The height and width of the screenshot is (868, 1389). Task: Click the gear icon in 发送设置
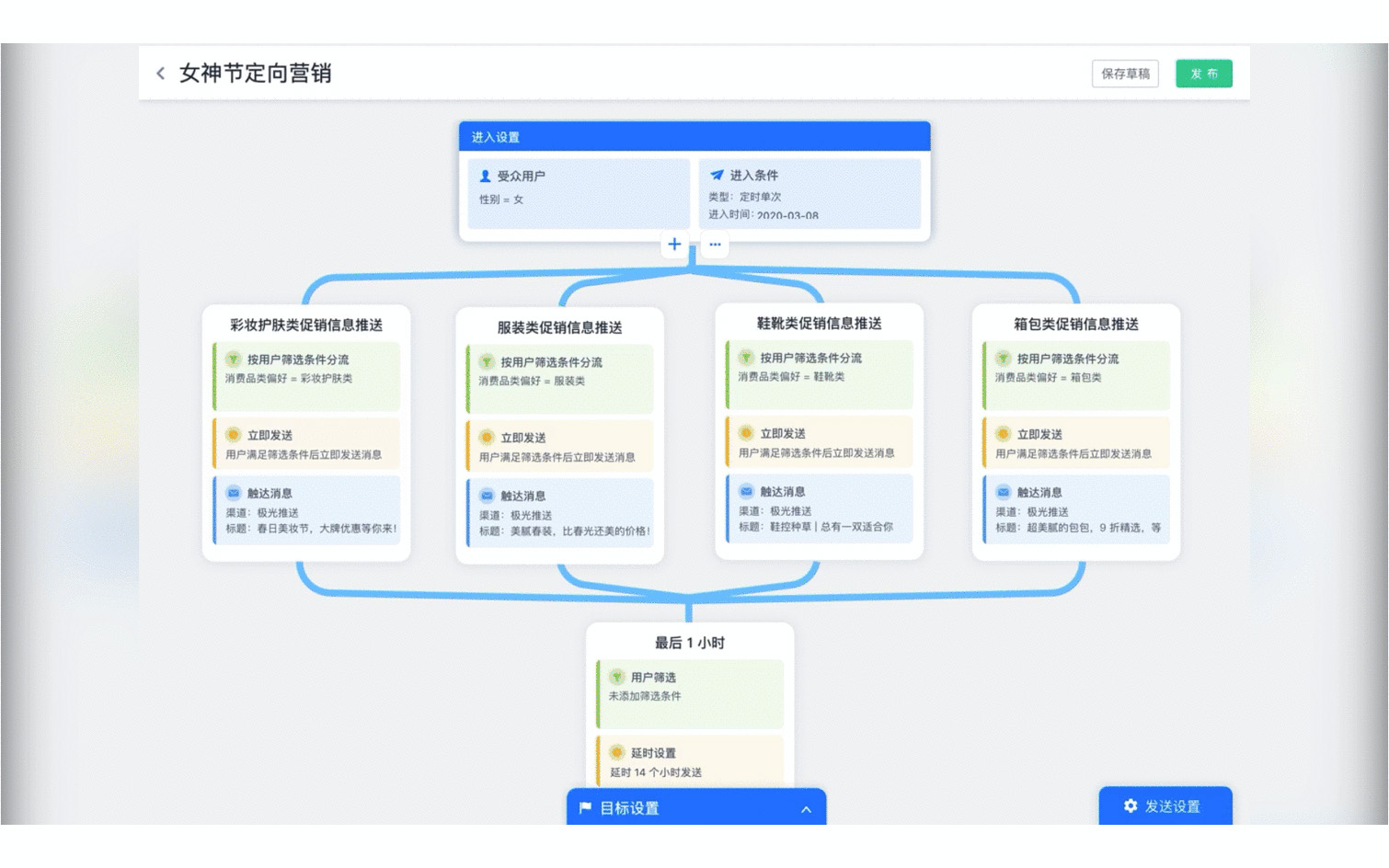tap(1131, 806)
